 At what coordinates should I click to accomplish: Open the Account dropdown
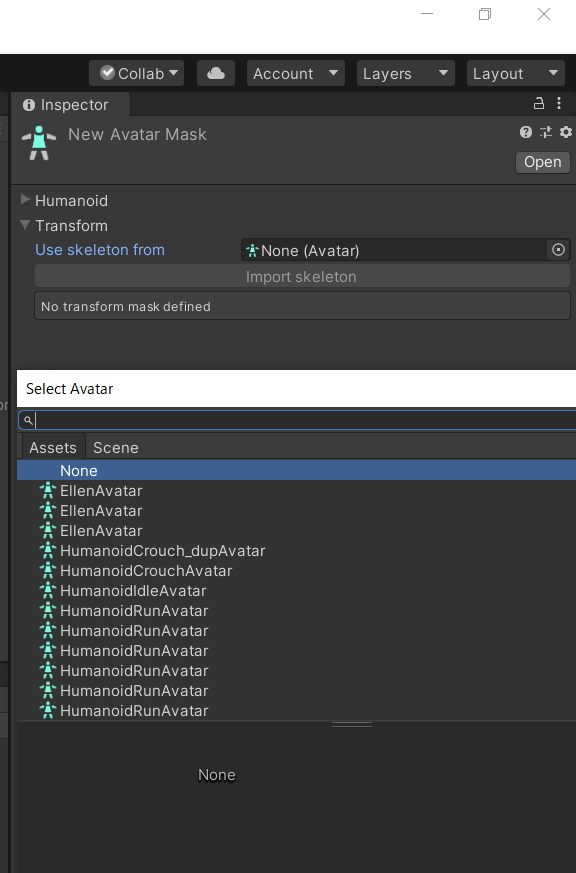296,73
